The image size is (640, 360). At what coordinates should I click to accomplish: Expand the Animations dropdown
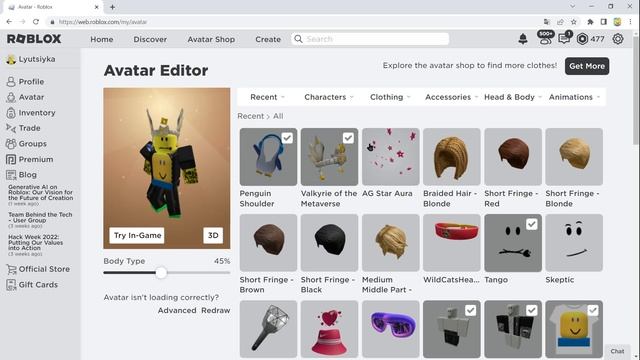(x=574, y=97)
